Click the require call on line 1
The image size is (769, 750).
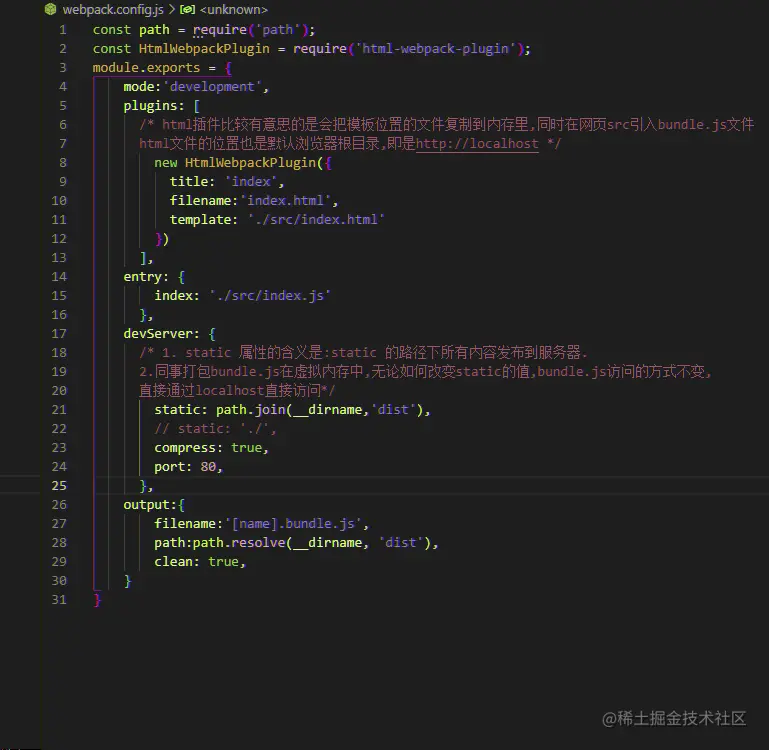[220, 30]
